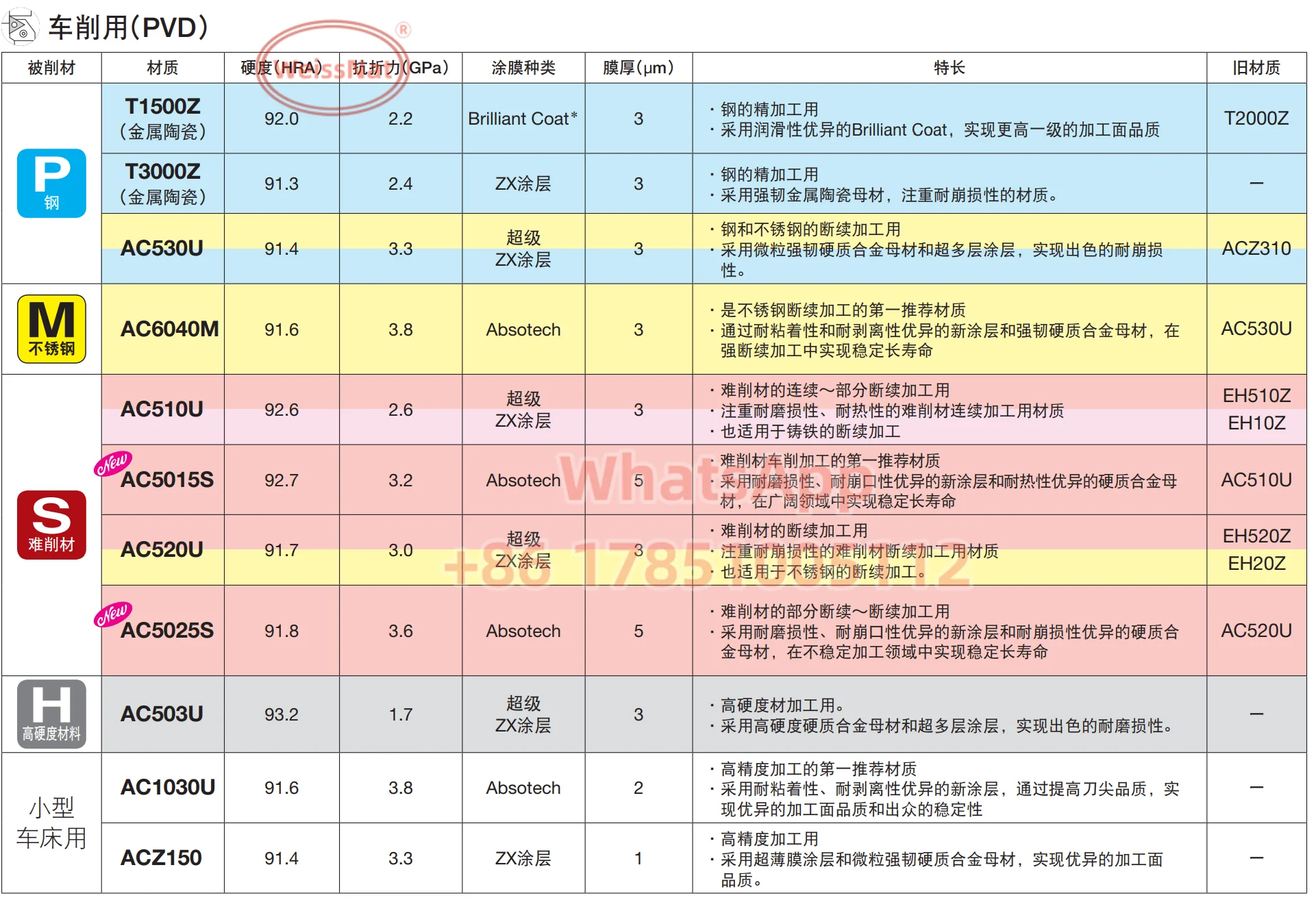Click strength value 3.6 for AC5025S
This screenshot has height=900, width=1316.
point(401,631)
